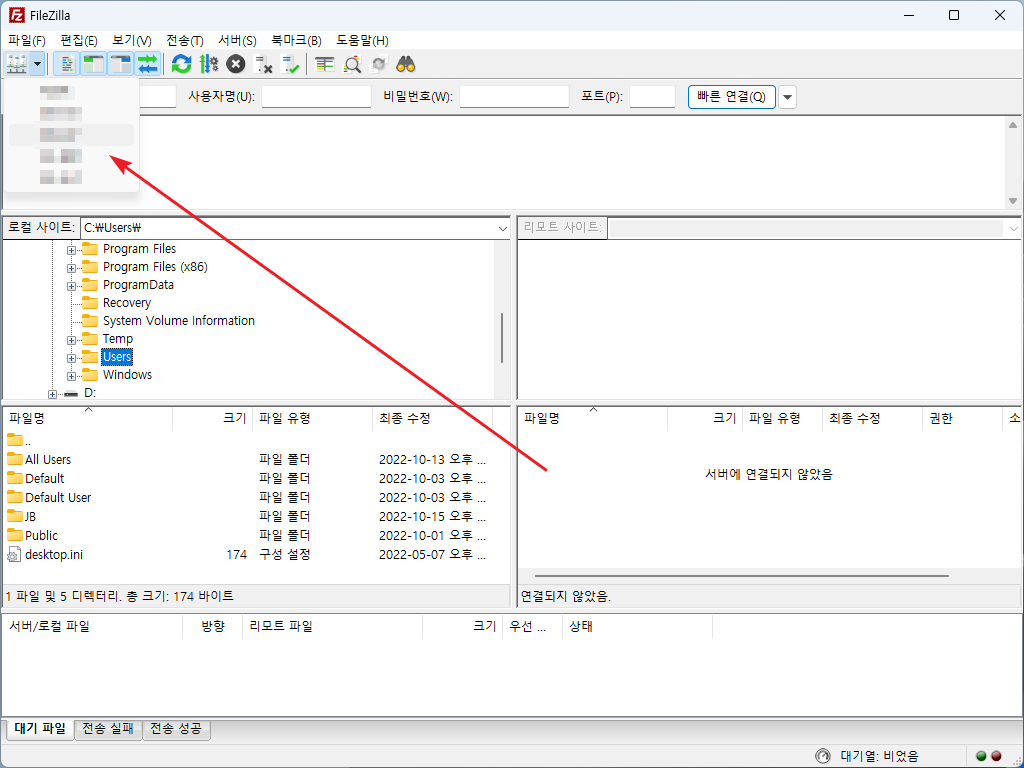Sort local files by 파일 유형 column

[x=312, y=418]
